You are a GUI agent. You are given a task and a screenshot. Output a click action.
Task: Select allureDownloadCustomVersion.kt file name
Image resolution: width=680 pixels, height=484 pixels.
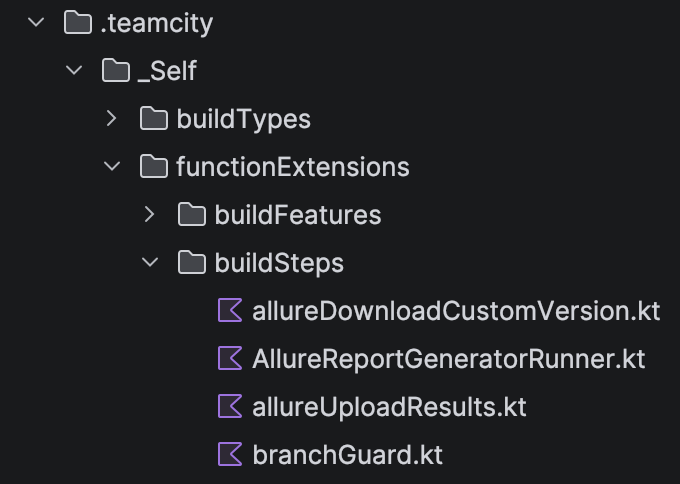click(x=456, y=311)
